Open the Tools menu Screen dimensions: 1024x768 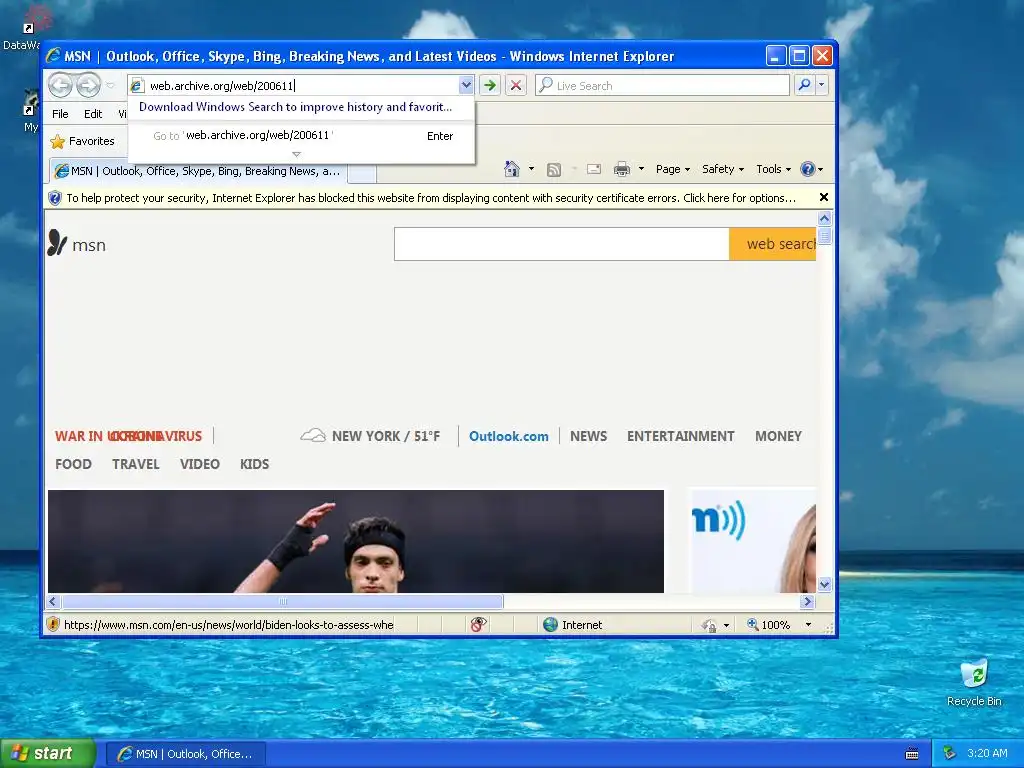pos(773,169)
